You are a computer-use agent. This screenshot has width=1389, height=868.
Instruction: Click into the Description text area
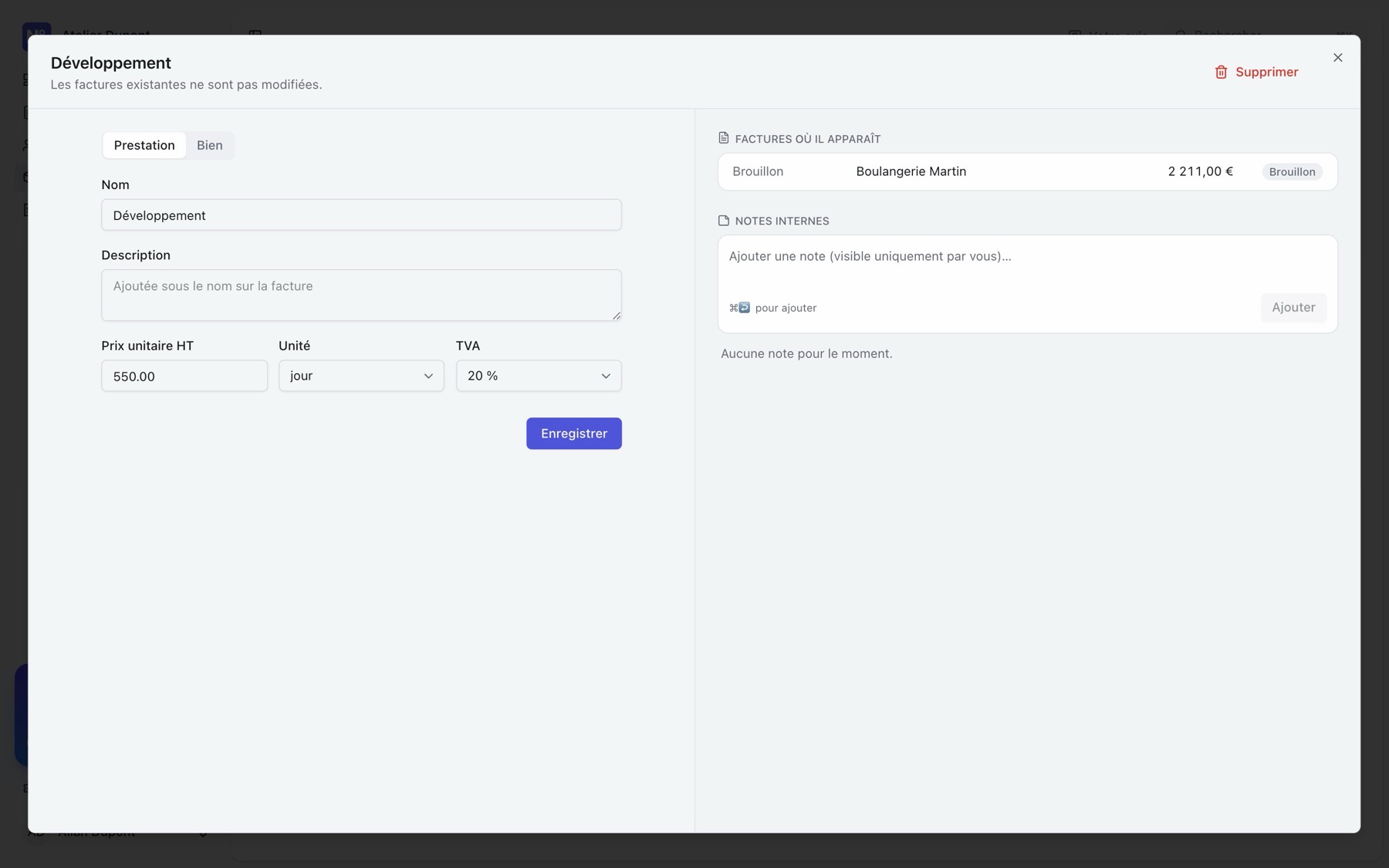361,295
